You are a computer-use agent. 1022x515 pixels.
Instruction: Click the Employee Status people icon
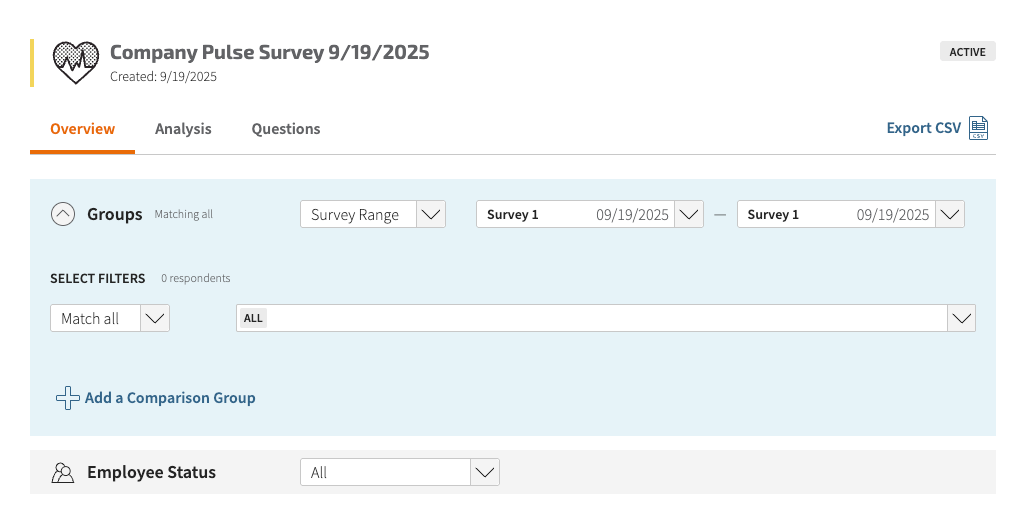point(63,472)
